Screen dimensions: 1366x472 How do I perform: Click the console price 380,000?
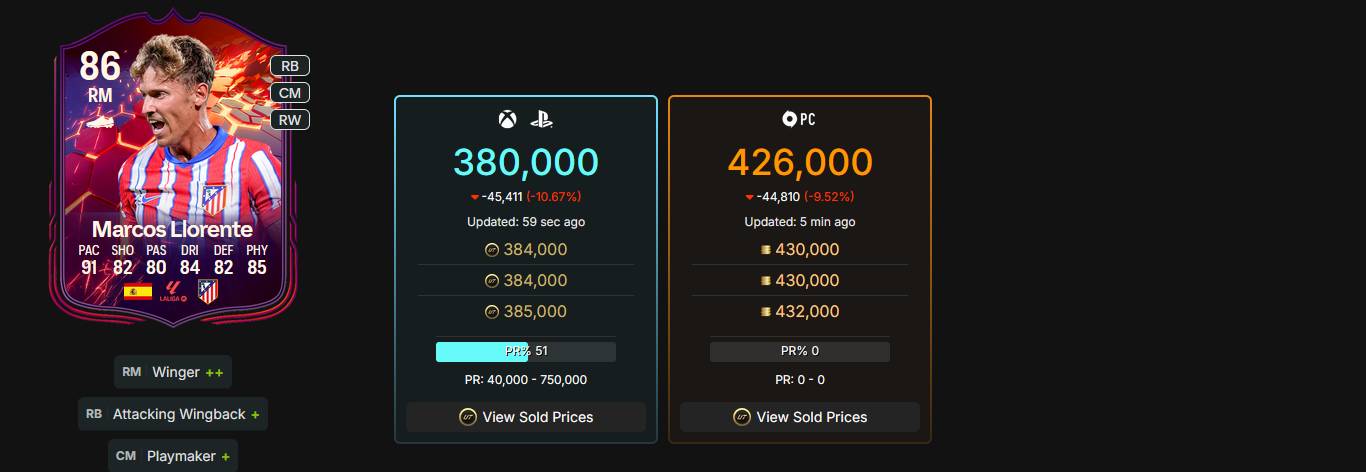click(x=526, y=162)
